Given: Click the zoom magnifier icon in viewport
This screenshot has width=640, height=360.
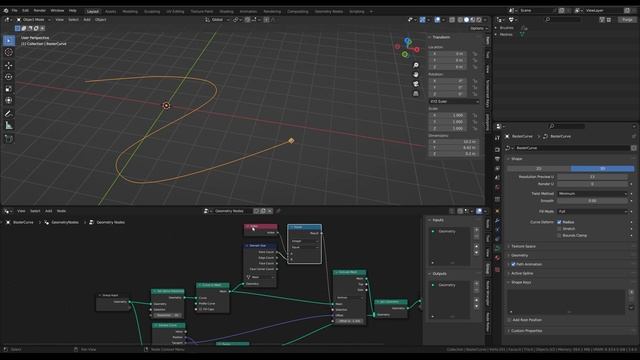Looking at the screenshot, I should (416, 65).
